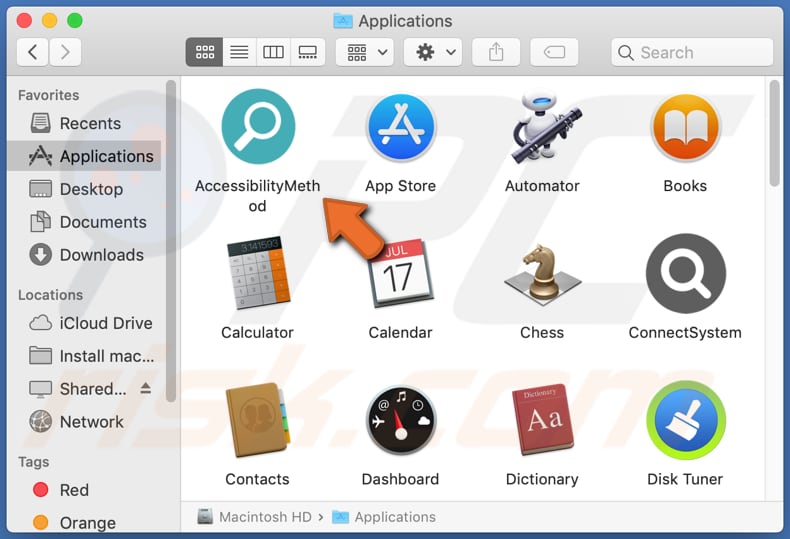Image resolution: width=790 pixels, height=539 pixels.
Task: Click the Edit Tags toolbar button
Action: pos(554,52)
